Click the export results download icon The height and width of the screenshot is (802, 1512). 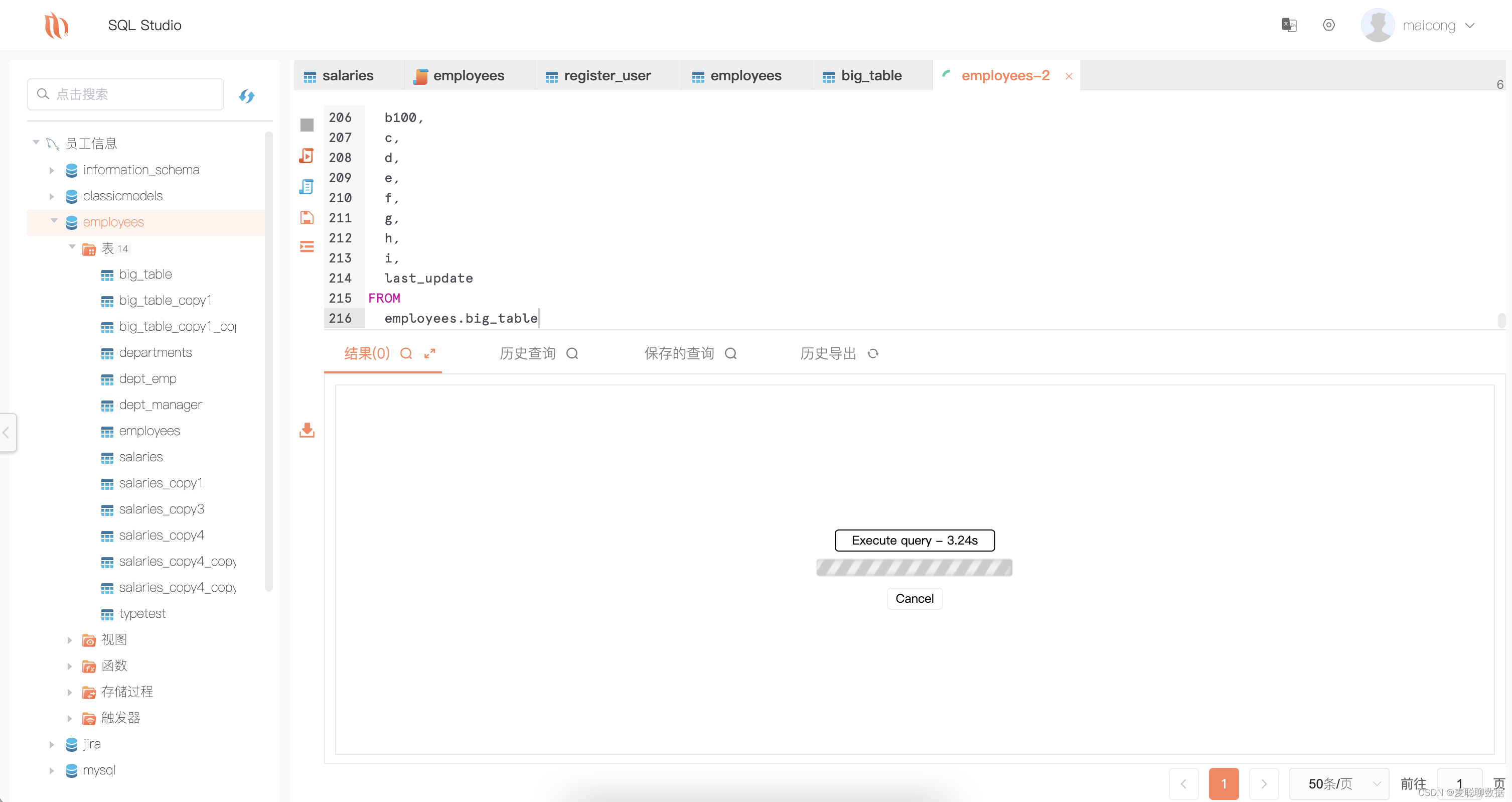point(307,430)
